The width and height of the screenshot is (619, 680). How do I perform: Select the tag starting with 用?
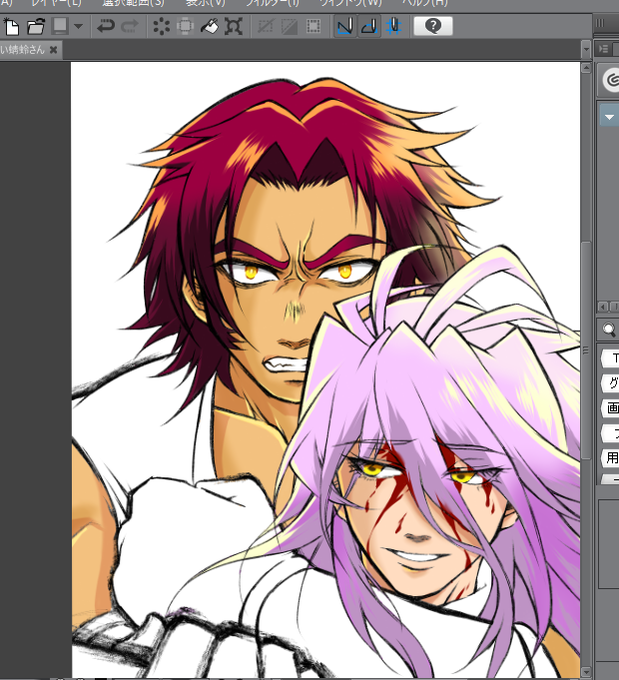612,458
